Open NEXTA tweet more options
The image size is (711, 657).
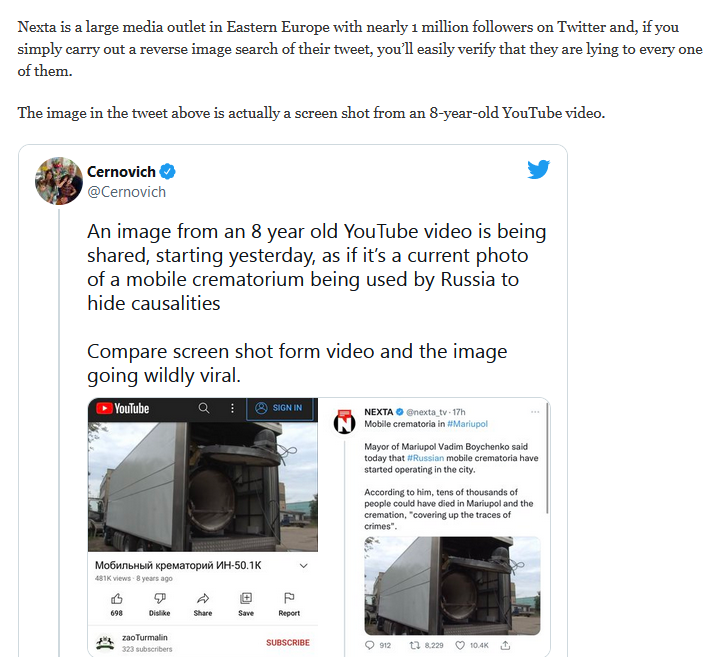pyautogui.click(x=535, y=412)
